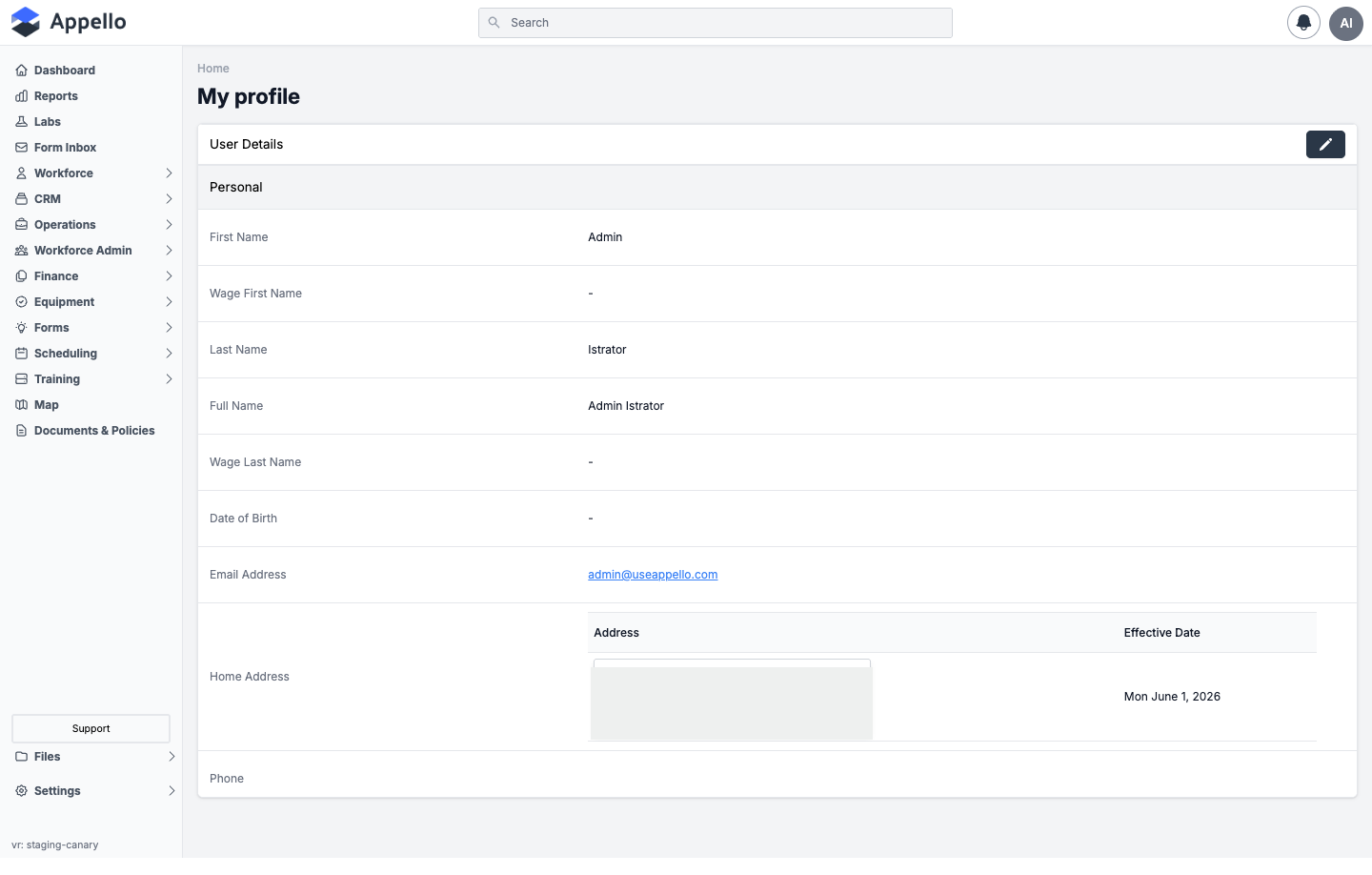Focus the Search input field
Image resolution: width=1372 pixels, height=875 pixels.
tap(716, 23)
